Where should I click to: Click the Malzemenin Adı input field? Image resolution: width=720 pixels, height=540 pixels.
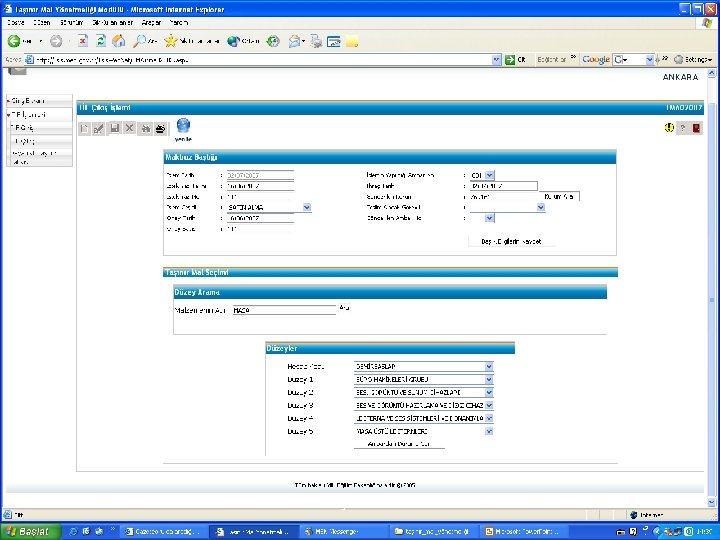(284, 310)
